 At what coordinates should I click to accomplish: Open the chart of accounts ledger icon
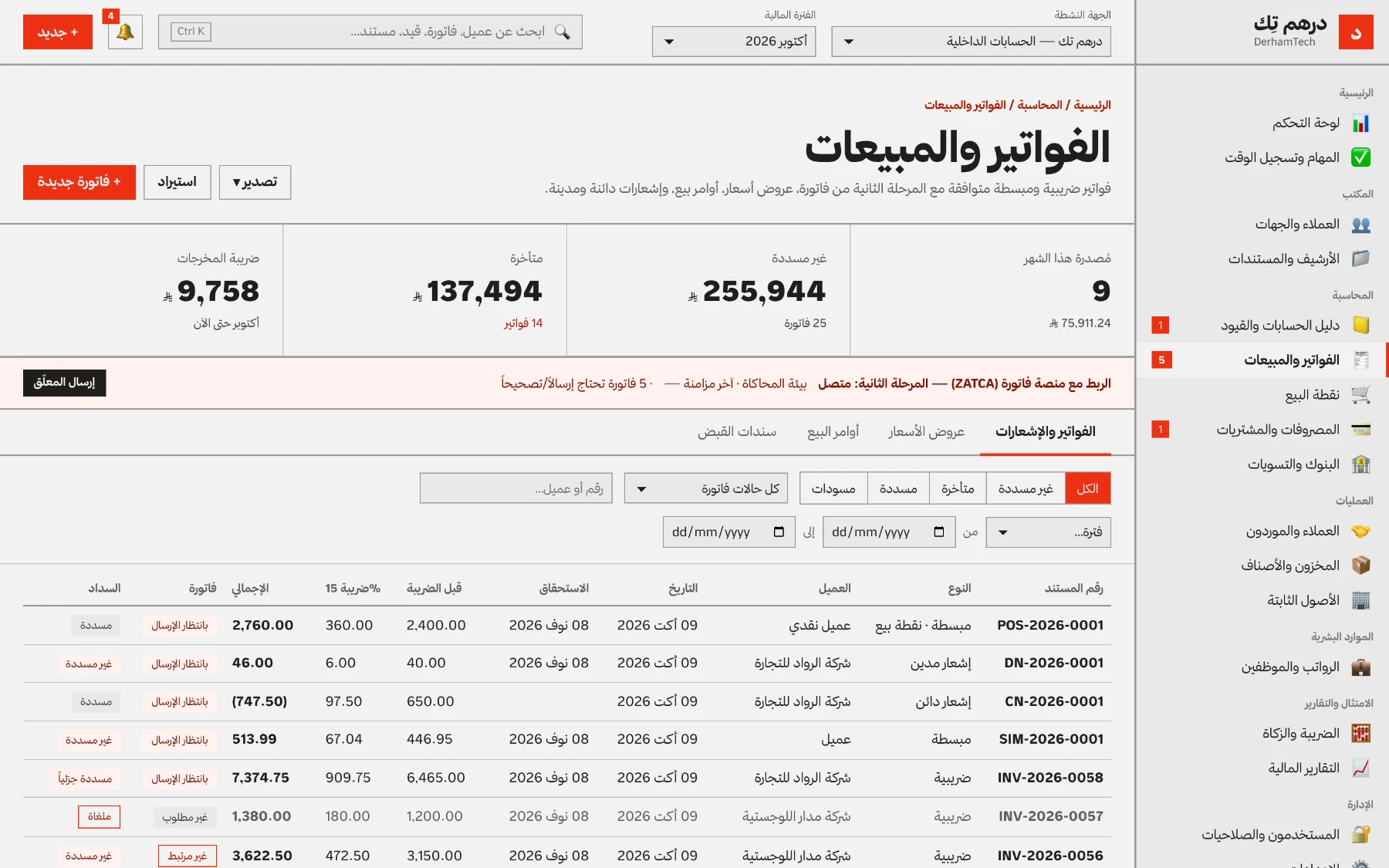click(x=1360, y=326)
